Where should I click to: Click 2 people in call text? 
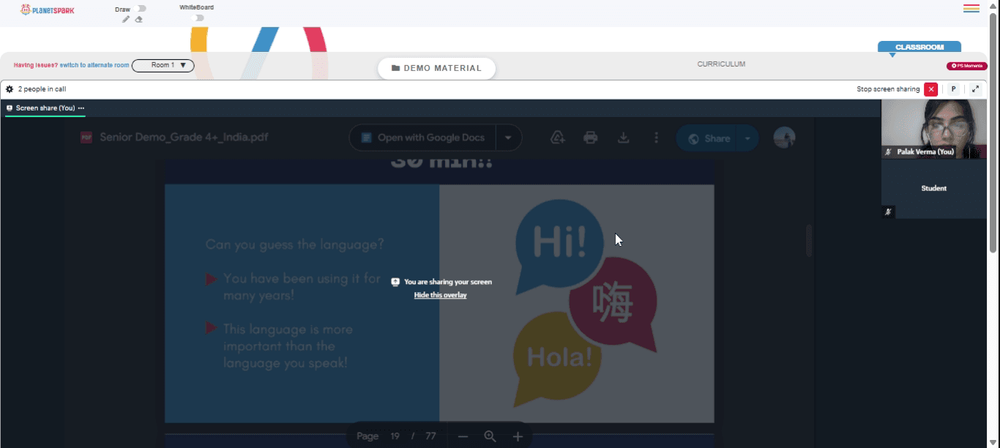click(42, 89)
